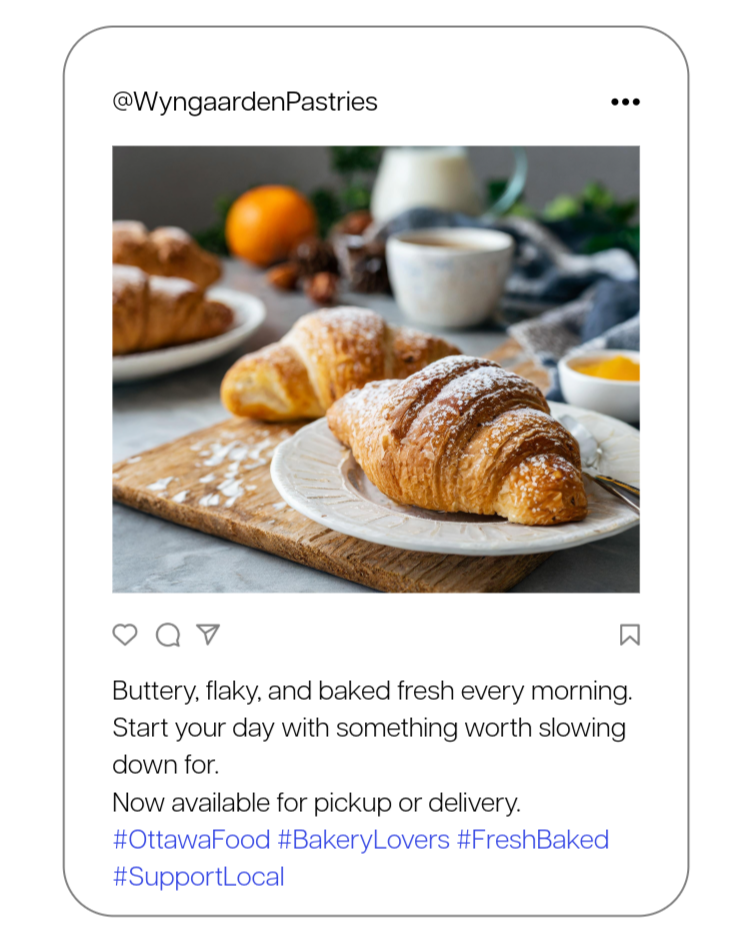Image resolution: width=753 pixels, height=941 pixels.
Task: Save the post with the bookmark icon
Action: pyautogui.click(x=629, y=634)
